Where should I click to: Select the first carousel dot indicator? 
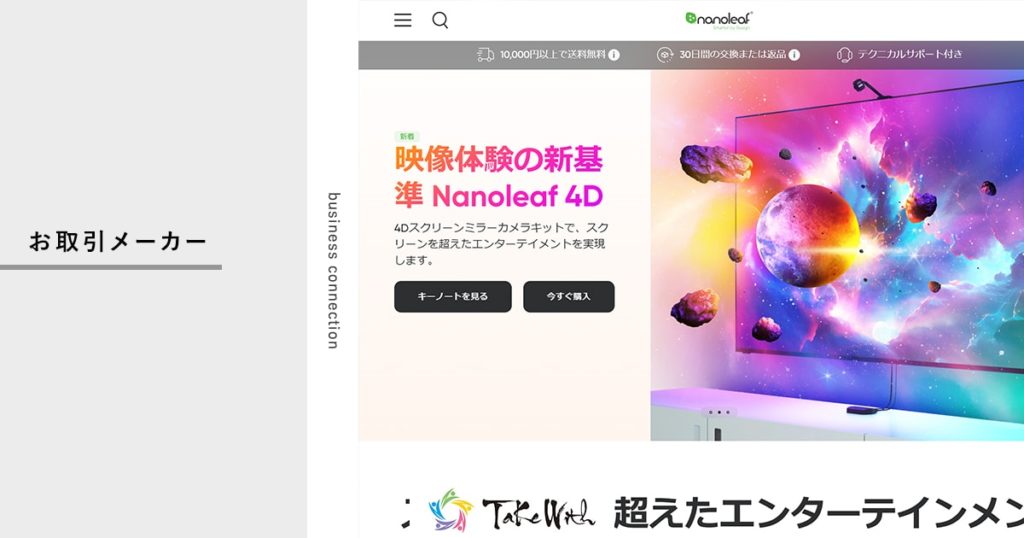coord(710,412)
